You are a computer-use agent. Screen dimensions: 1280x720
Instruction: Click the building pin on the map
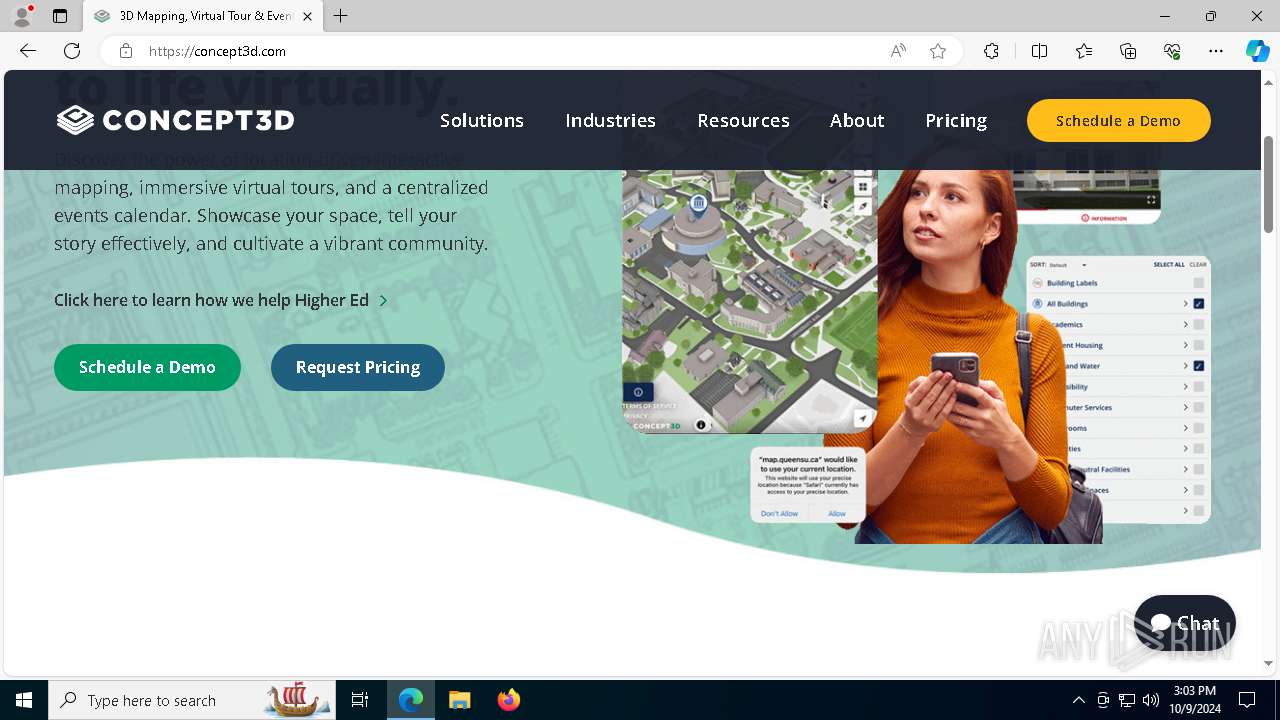click(x=699, y=205)
